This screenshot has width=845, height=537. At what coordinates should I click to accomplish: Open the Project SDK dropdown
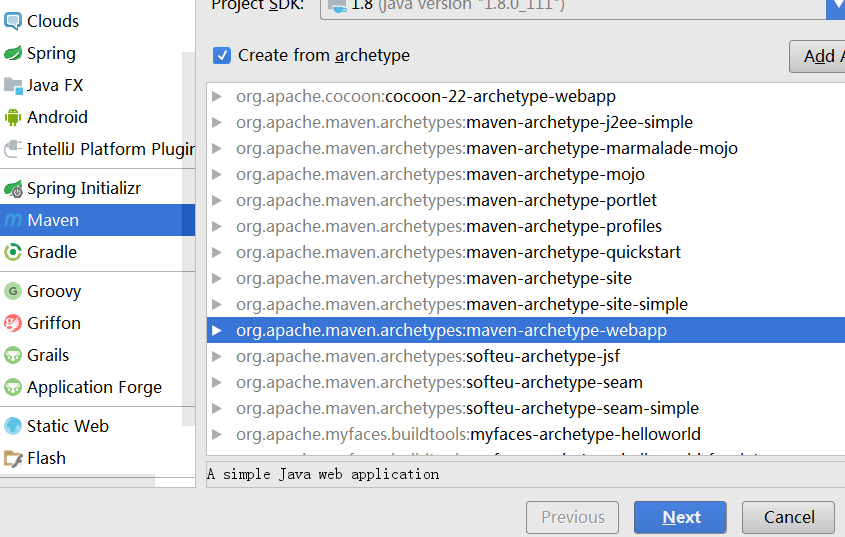(835, 8)
